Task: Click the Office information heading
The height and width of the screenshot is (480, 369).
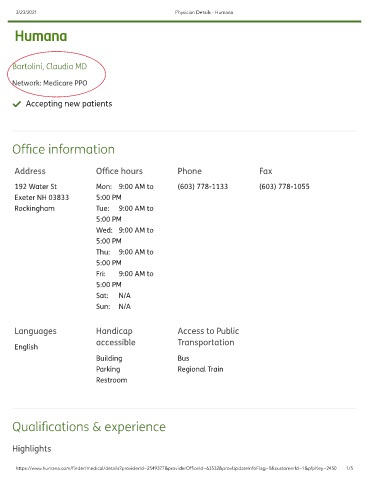Action: (x=63, y=149)
